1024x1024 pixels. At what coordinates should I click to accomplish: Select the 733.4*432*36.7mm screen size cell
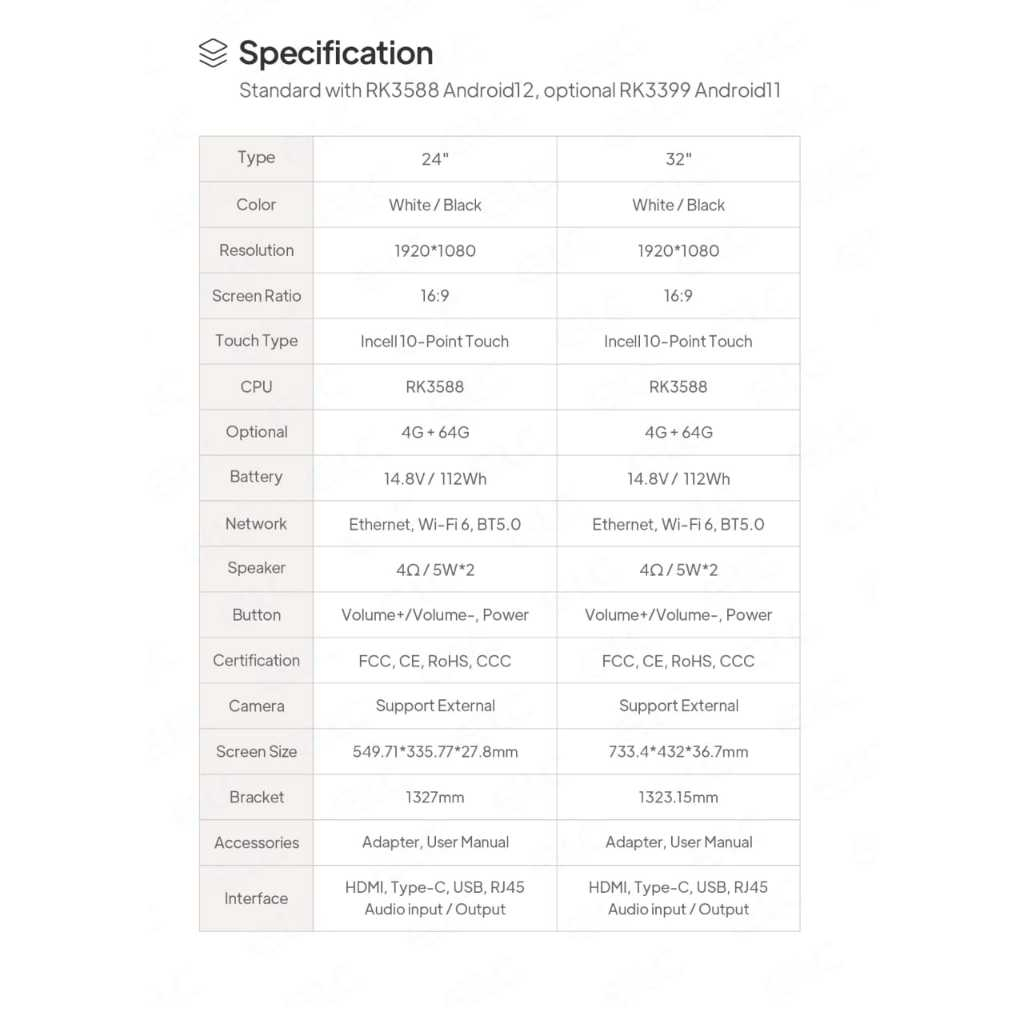point(678,752)
